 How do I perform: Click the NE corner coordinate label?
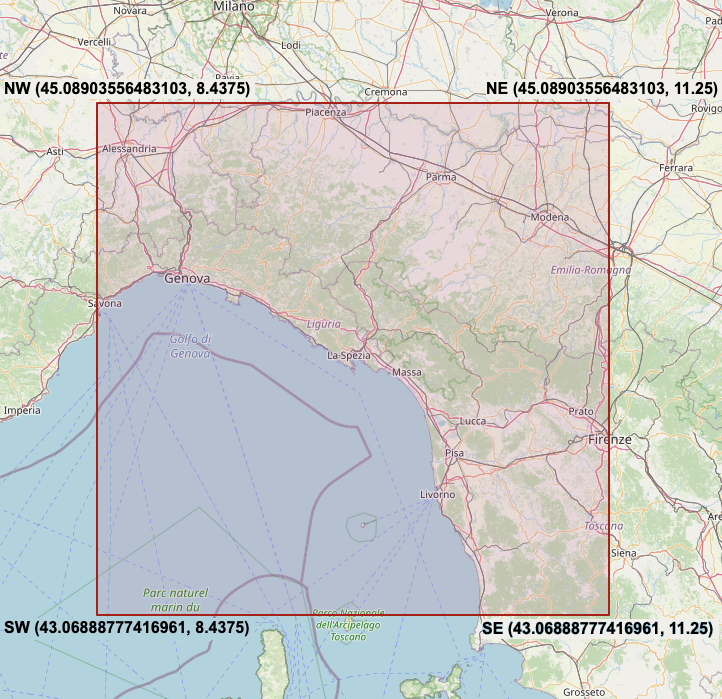(x=601, y=89)
